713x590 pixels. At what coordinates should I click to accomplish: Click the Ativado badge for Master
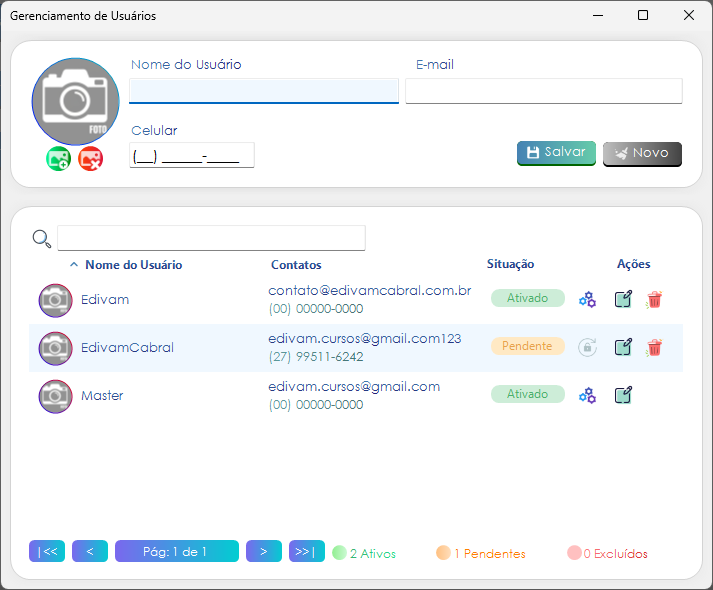(527, 394)
